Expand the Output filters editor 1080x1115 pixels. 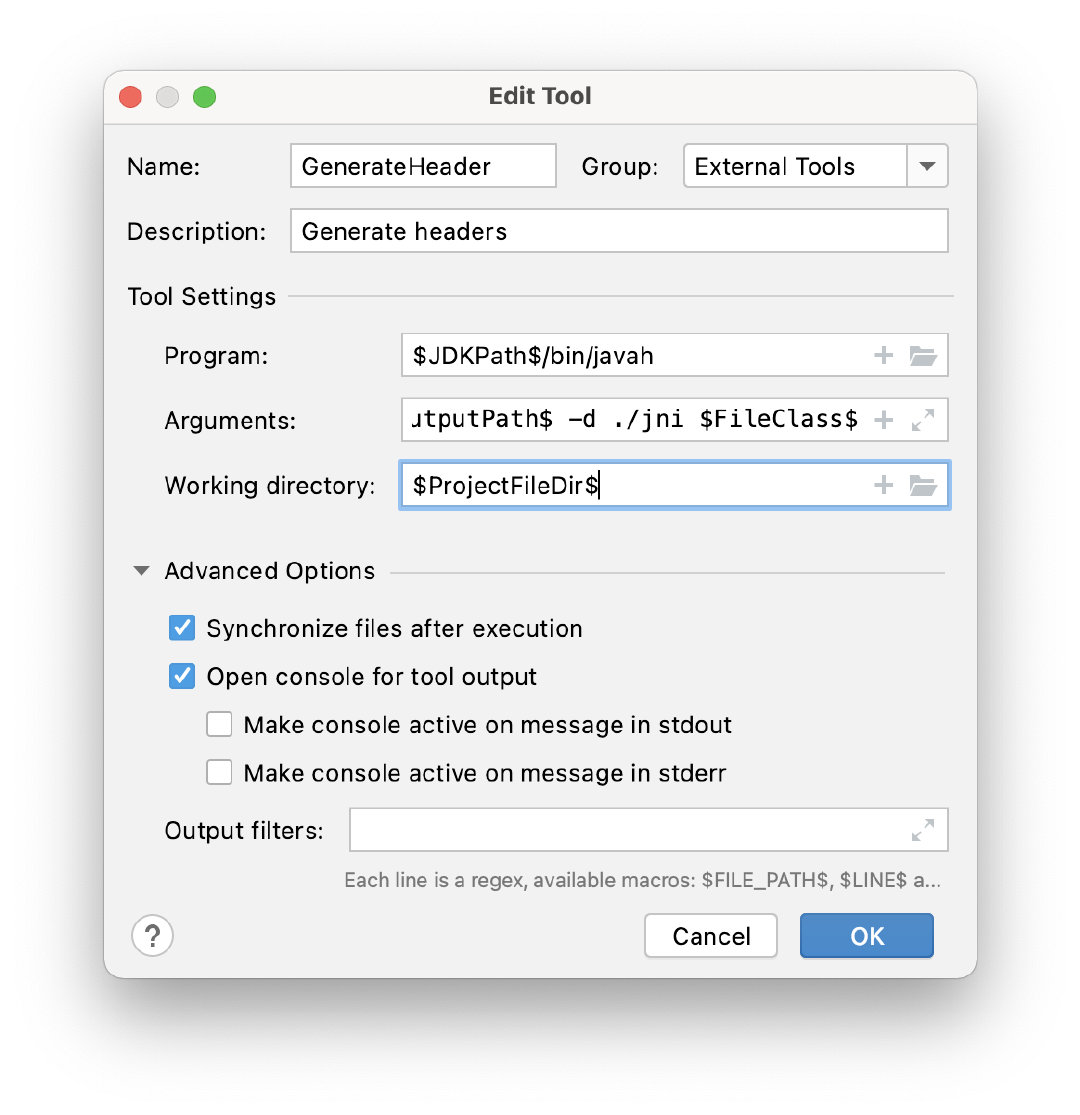928,829
